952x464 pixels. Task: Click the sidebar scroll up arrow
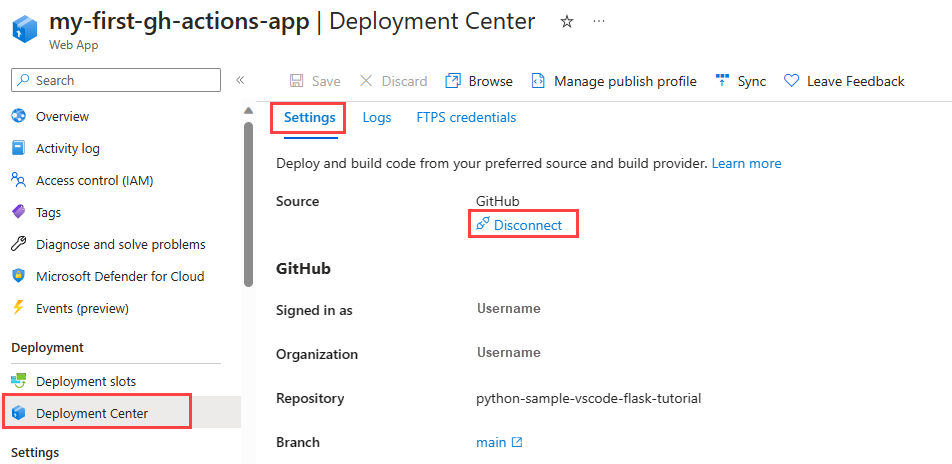[x=248, y=111]
